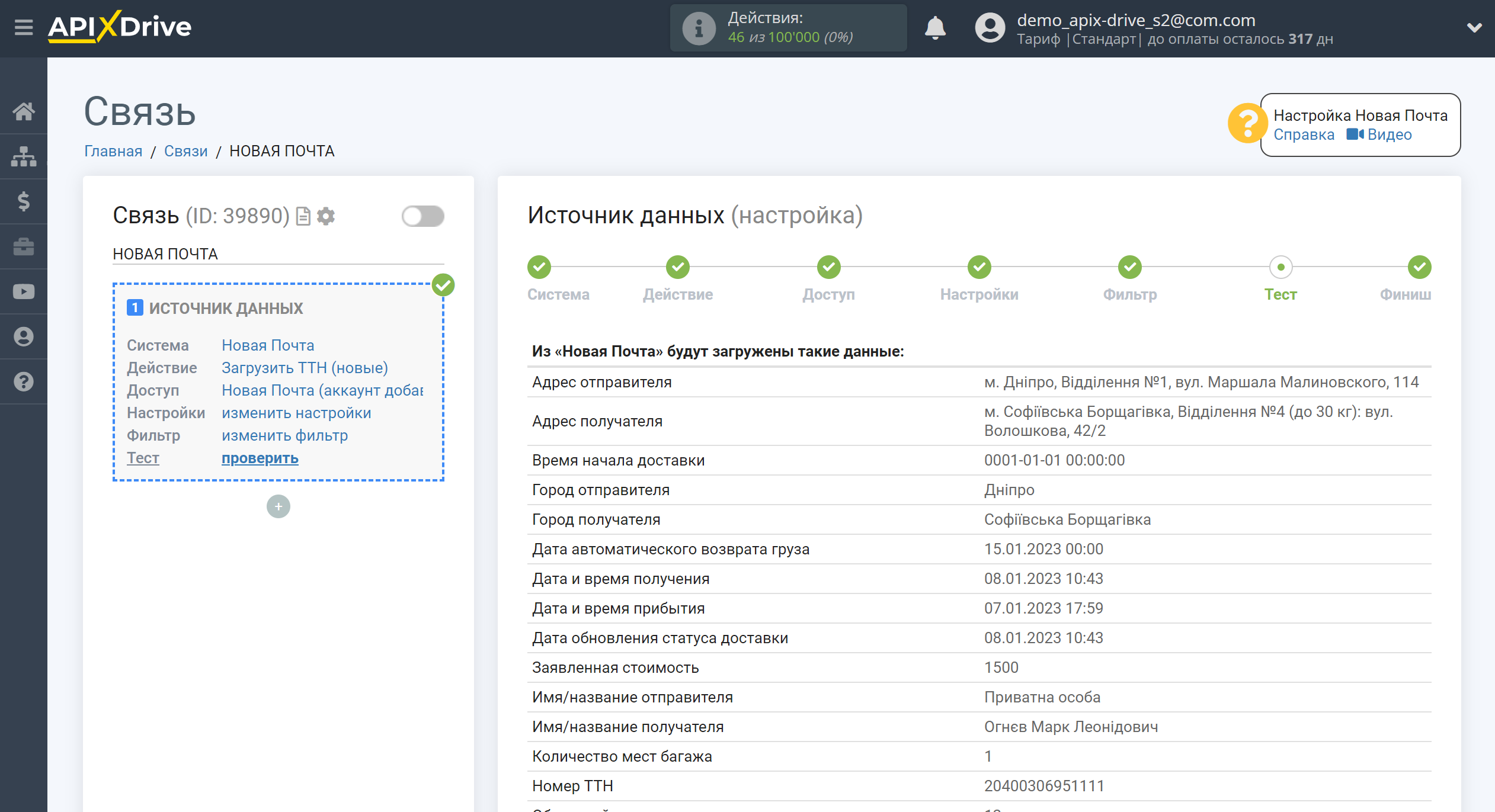1495x812 pixels.
Task: Open the connections sitemap sidebar icon
Action: 24,156
